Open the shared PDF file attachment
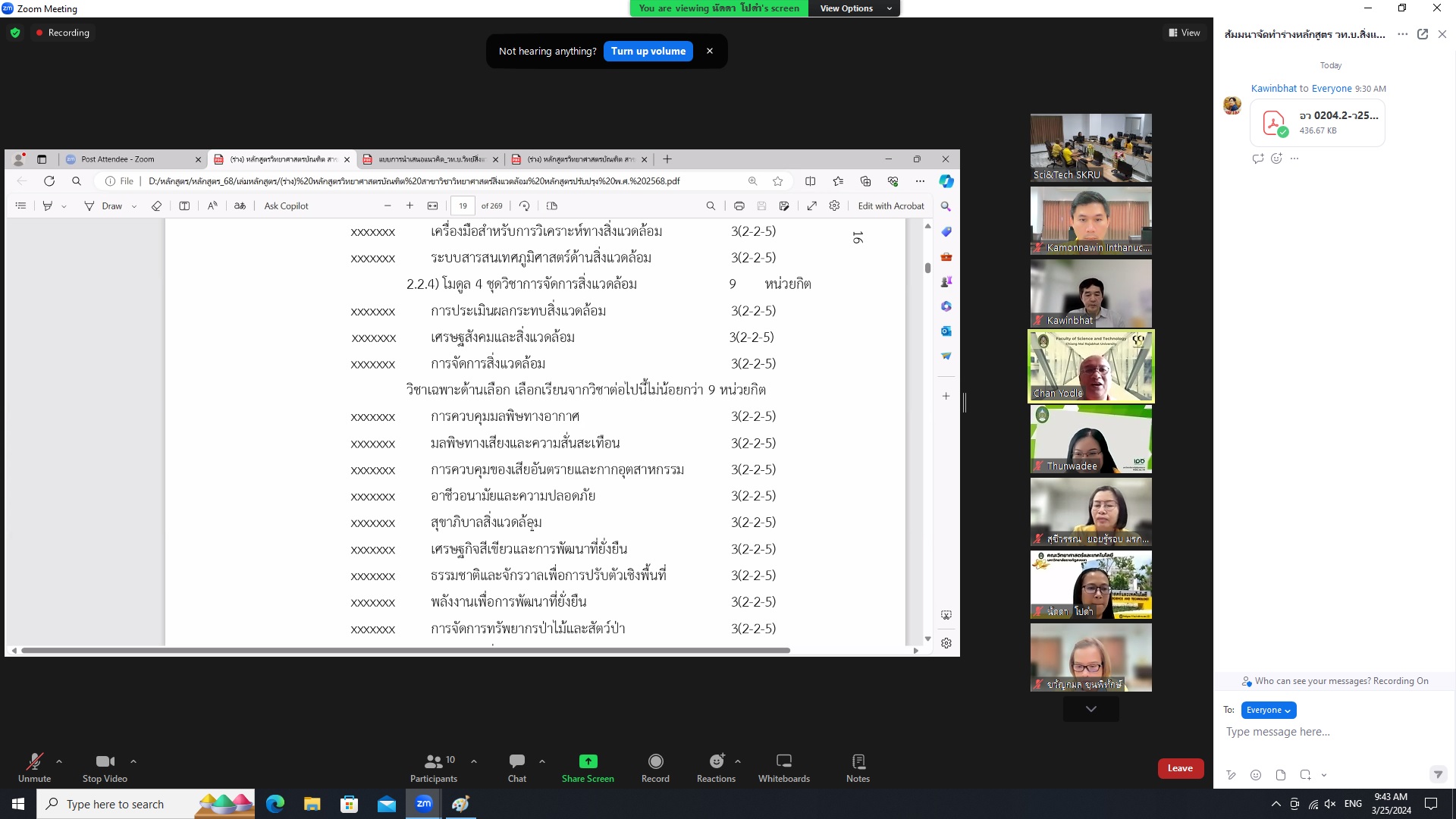Image resolution: width=1456 pixels, height=819 pixels. [x=1318, y=123]
